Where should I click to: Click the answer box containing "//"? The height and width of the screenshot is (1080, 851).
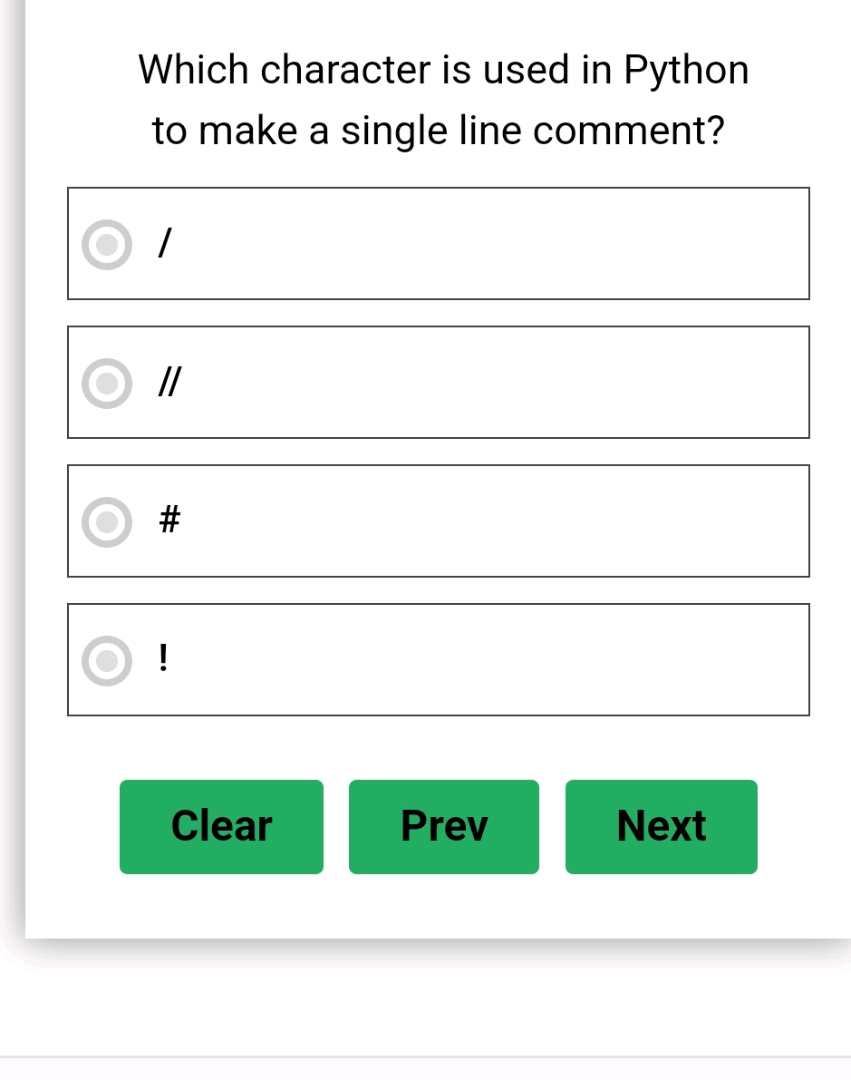coord(438,380)
